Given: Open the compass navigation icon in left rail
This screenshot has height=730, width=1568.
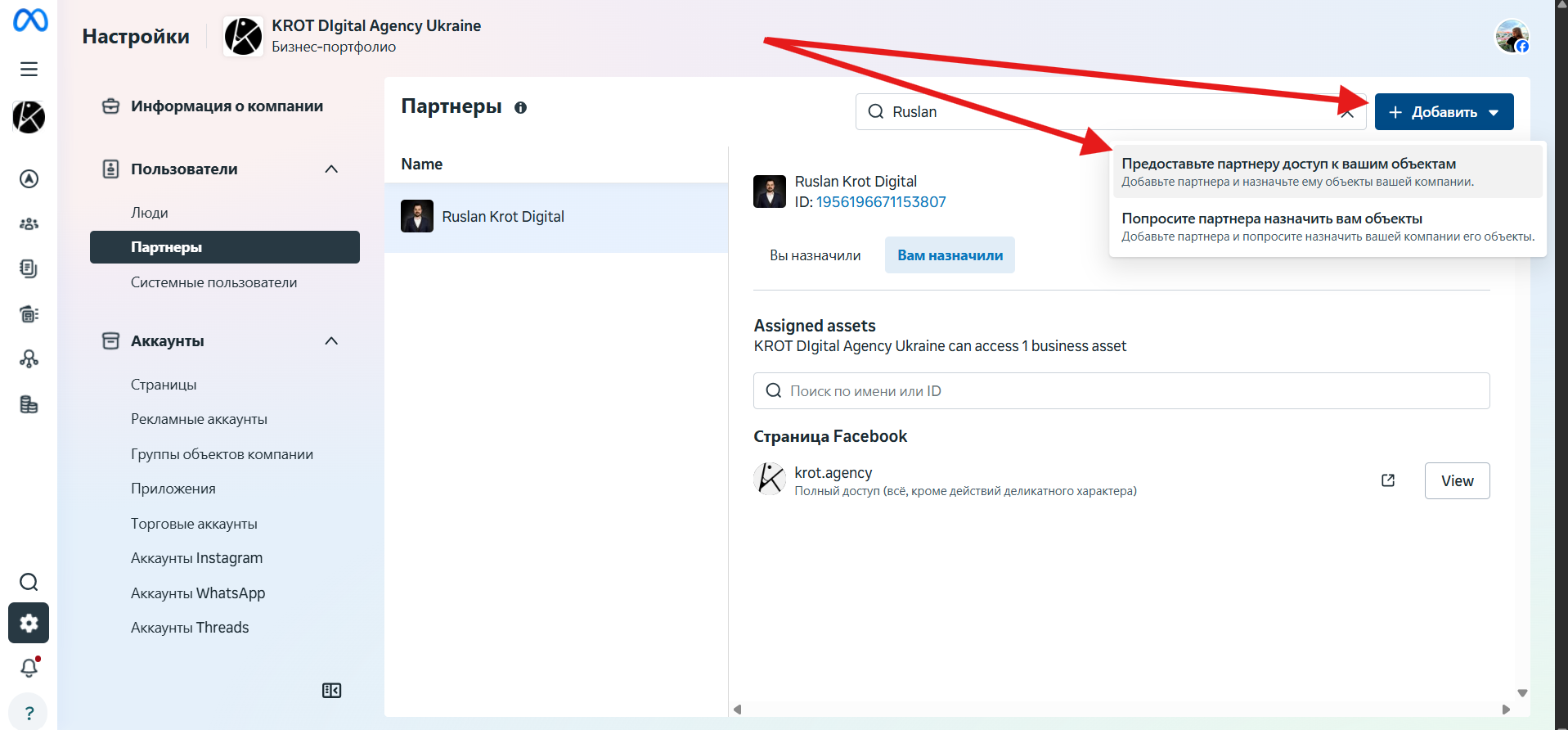Looking at the screenshot, I should (x=29, y=178).
